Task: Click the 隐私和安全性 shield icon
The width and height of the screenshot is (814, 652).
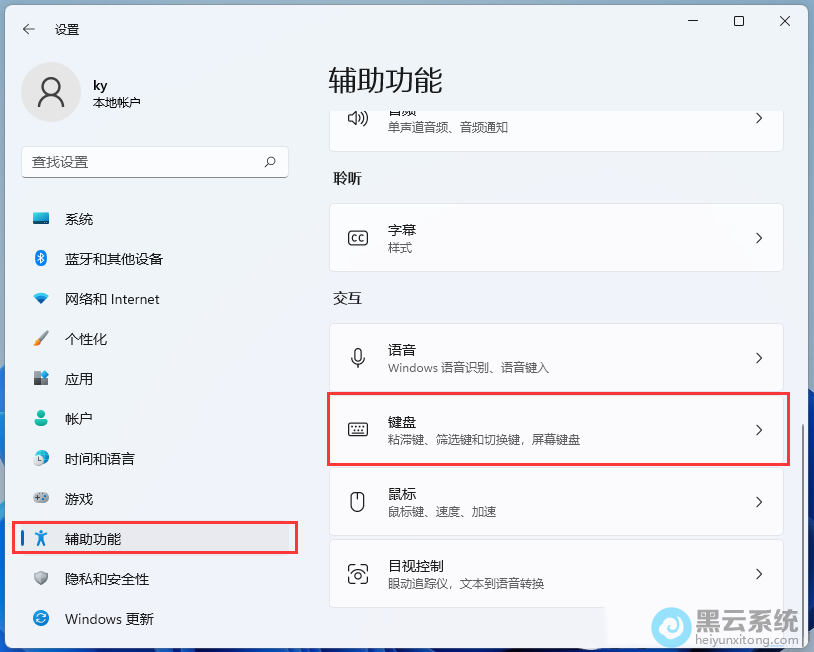Action: 41,579
